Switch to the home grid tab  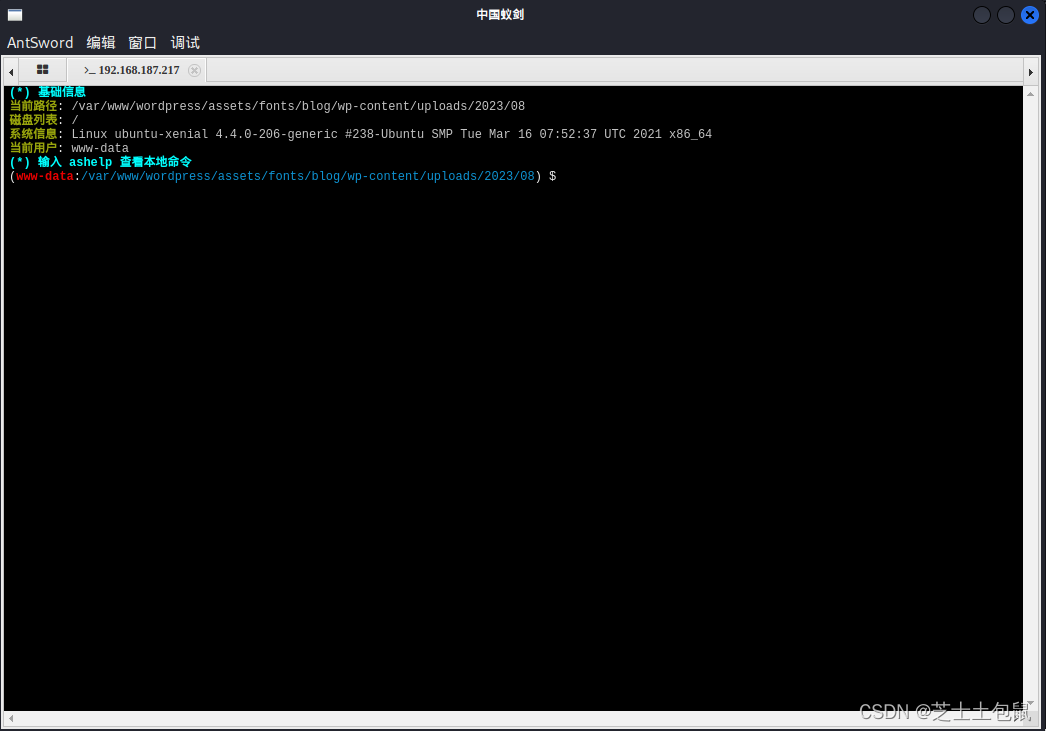click(43, 69)
